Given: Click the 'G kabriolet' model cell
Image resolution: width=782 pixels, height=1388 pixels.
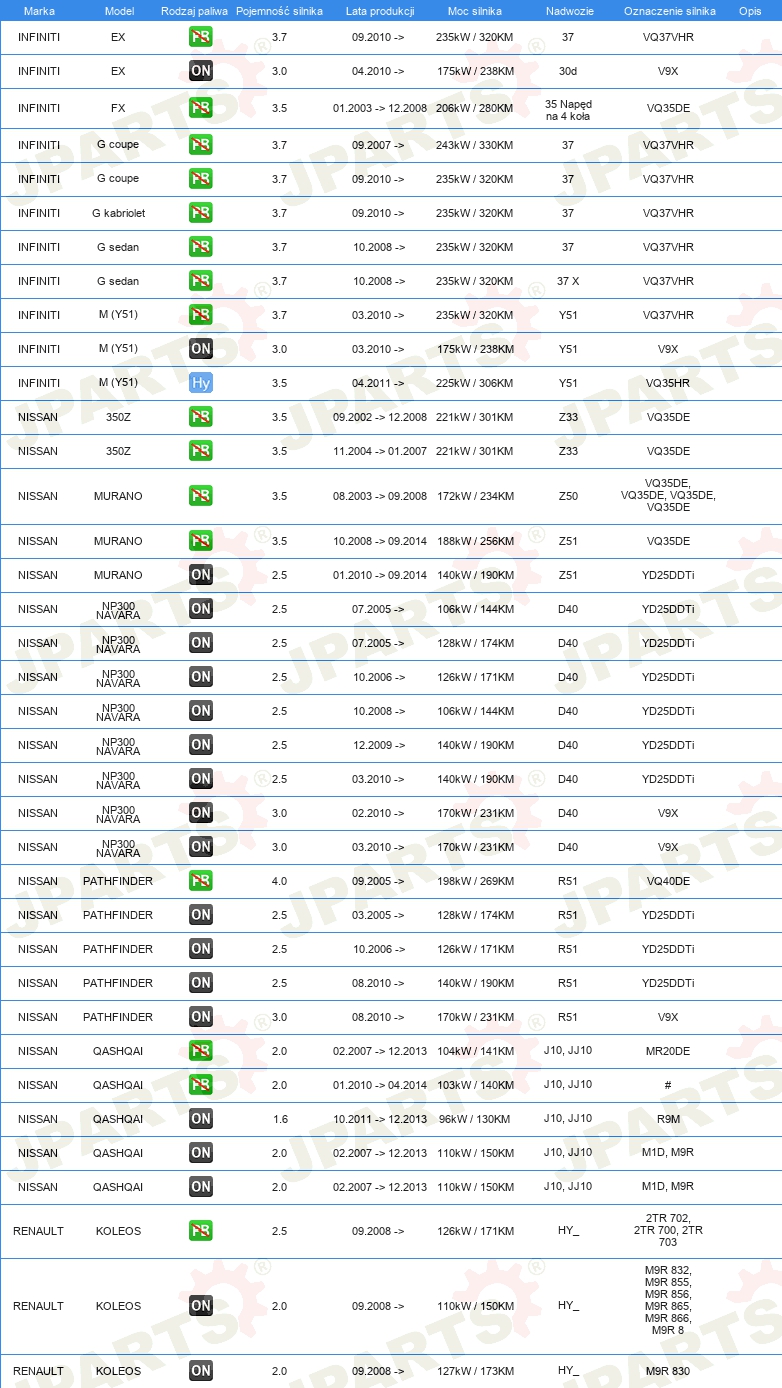Looking at the screenshot, I should pyautogui.click(x=118, y=213).
